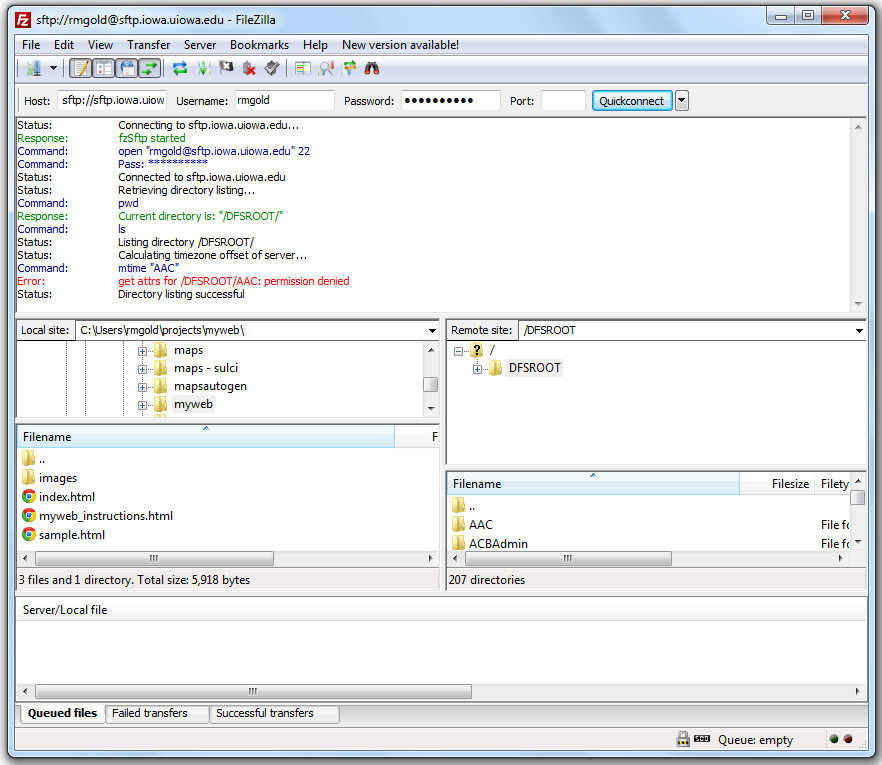The width and height of the screenshot is (882, 765).
Task: Toggle local directory tree display
Action: pos(104,69)
